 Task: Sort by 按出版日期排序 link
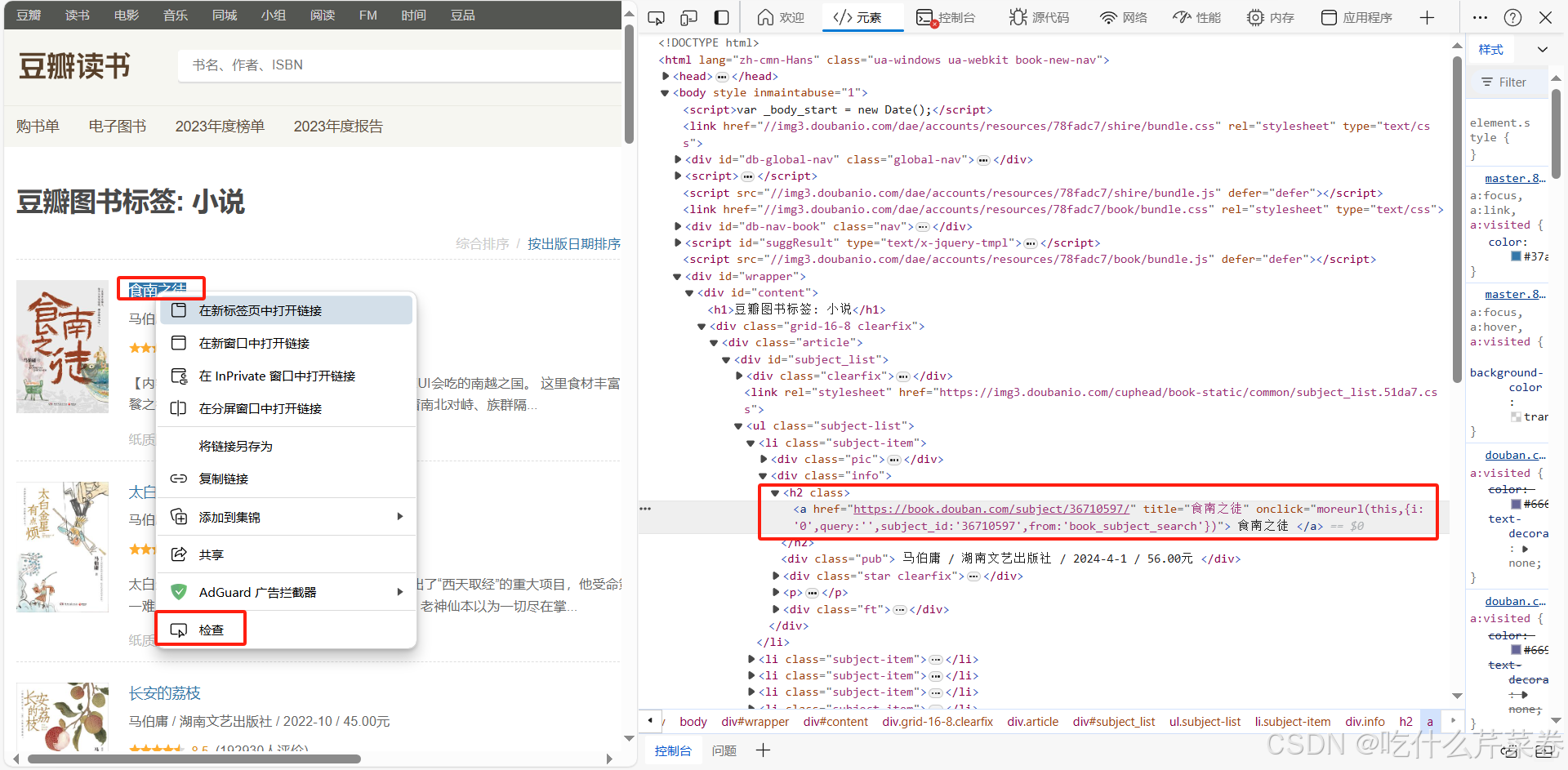(574, 243)
